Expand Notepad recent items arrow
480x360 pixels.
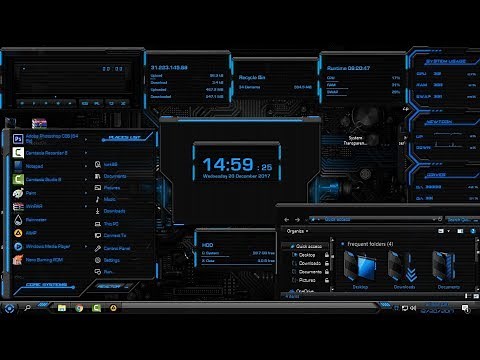click(x=86, y=166)
